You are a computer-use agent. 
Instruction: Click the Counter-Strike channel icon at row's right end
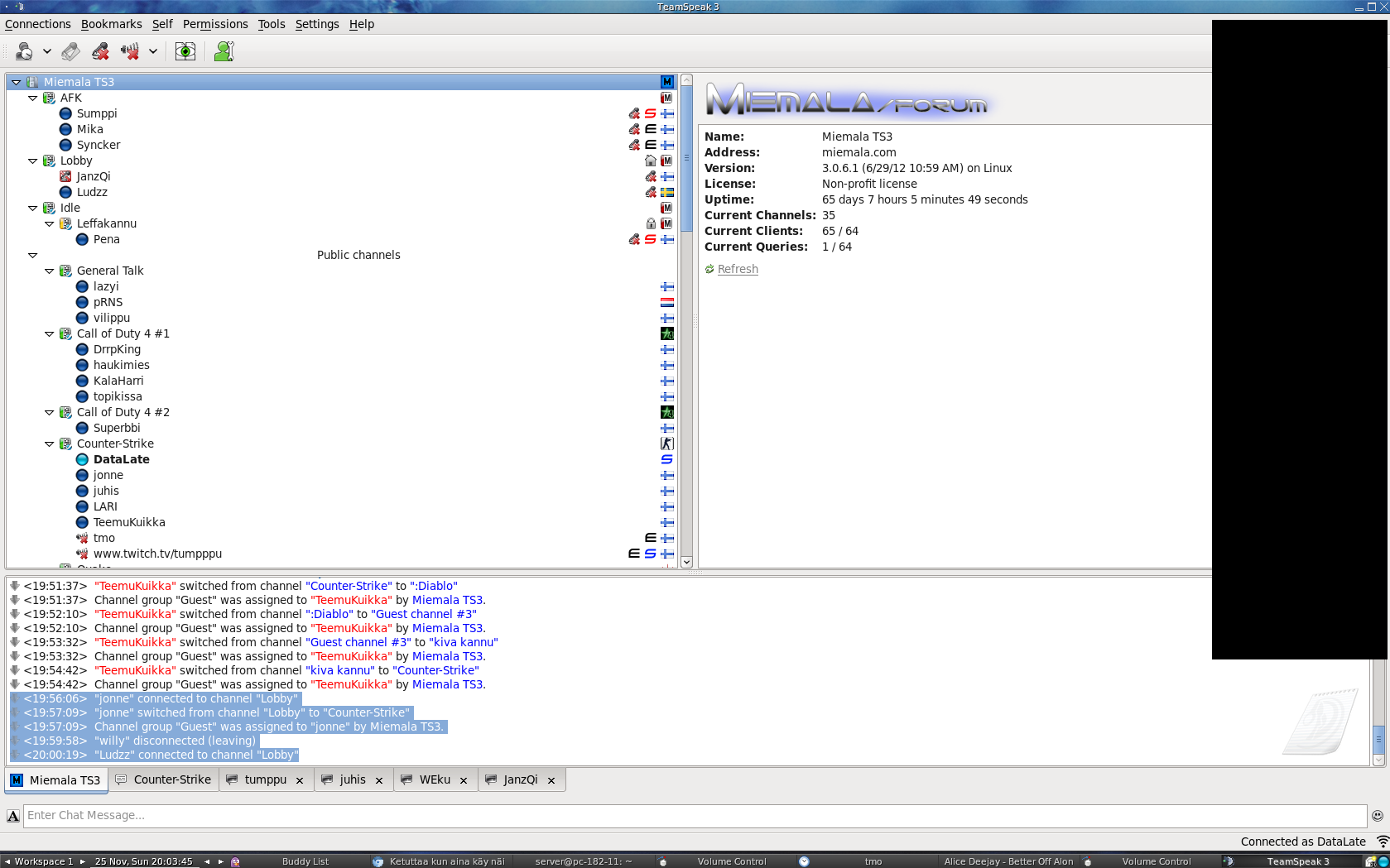point(666,444)
